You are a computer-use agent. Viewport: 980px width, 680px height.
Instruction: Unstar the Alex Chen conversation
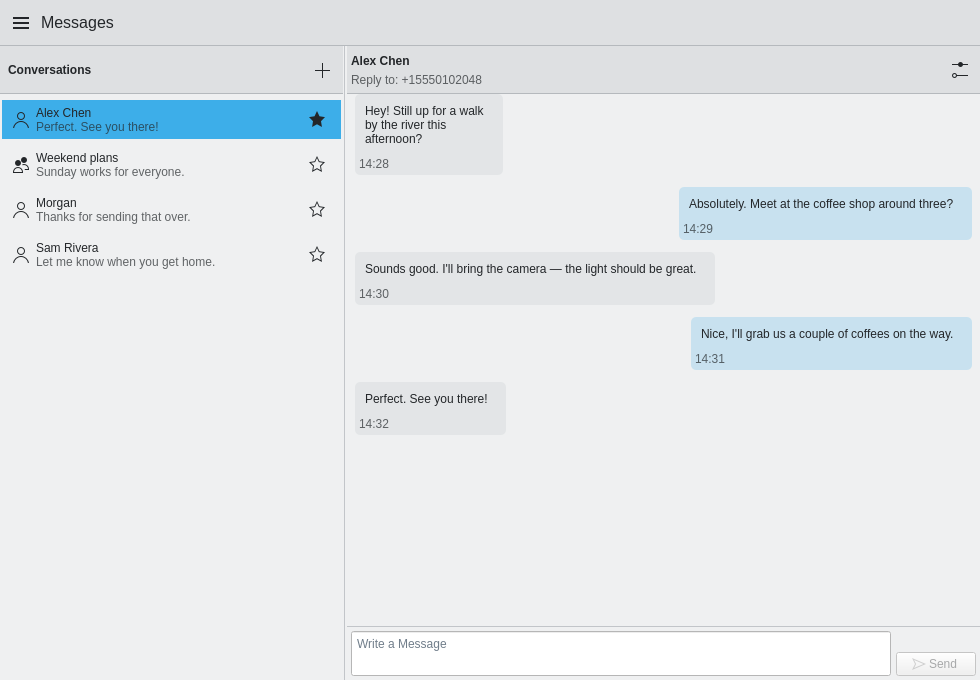(317, 119)
